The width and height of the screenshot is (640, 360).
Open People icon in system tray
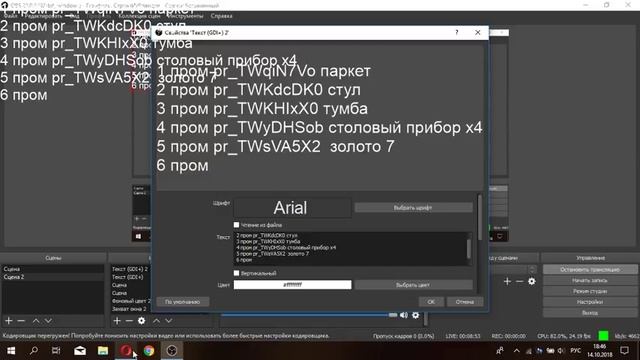click(x=500, y=351)
